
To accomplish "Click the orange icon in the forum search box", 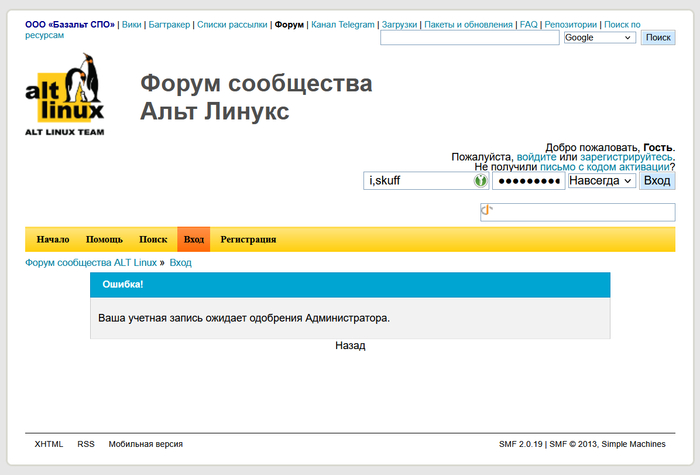I will coord(488,211).
